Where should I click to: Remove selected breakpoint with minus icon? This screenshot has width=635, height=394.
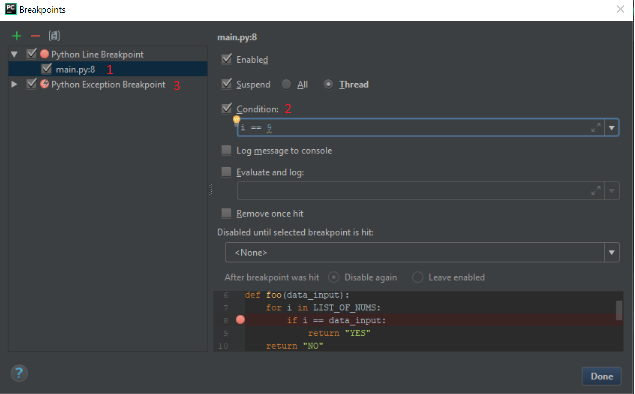click(x=35, y=36)
